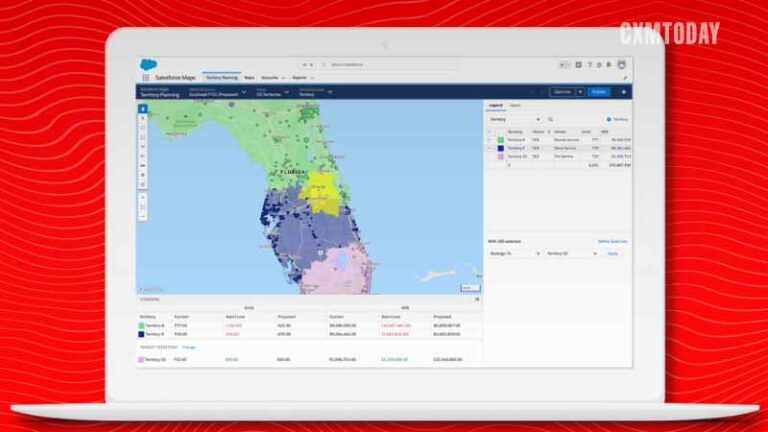
Task: Open the Reassign To dropdown
Action: point(514,254)
